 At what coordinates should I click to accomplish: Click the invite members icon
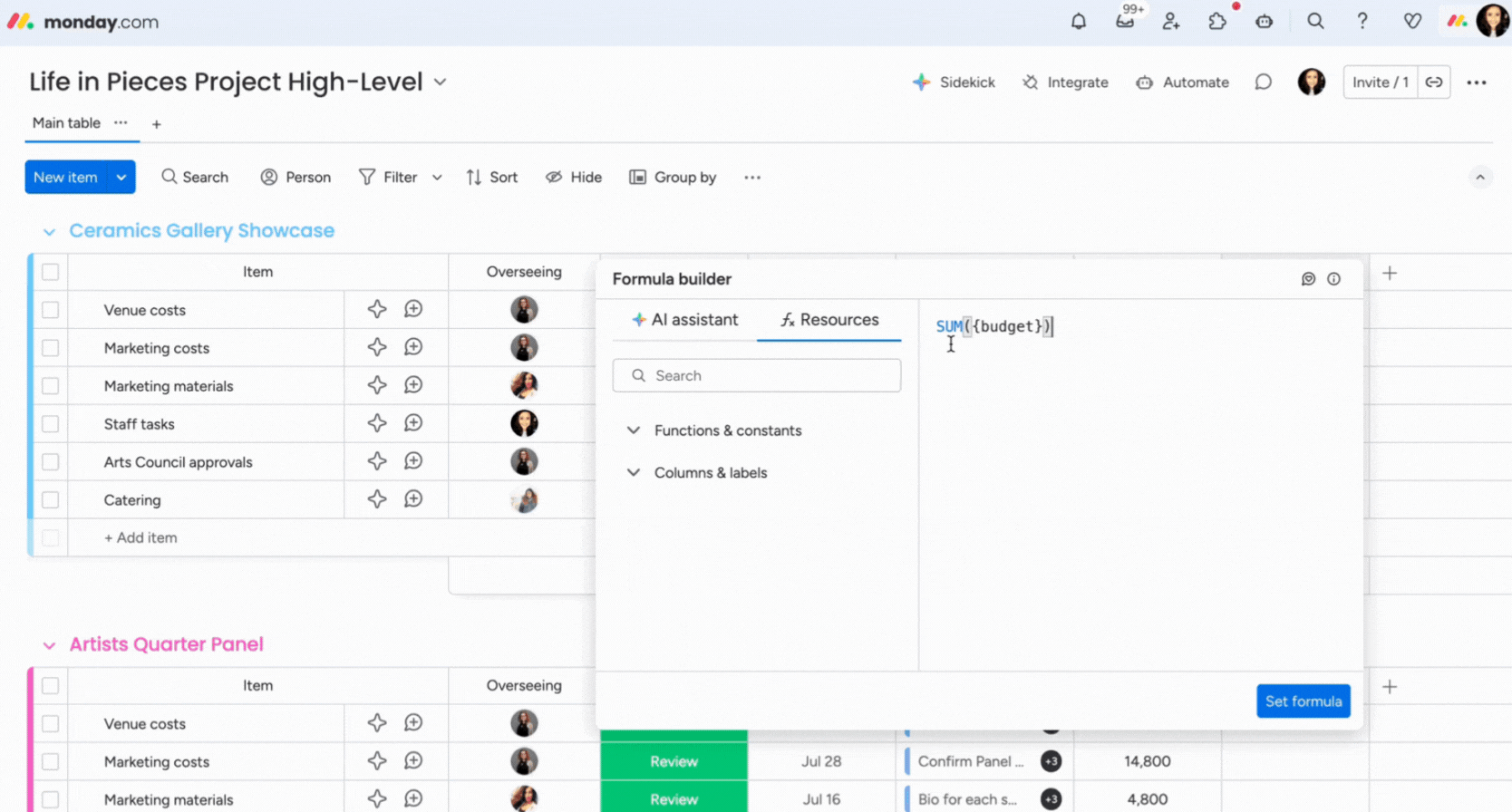1171,21
